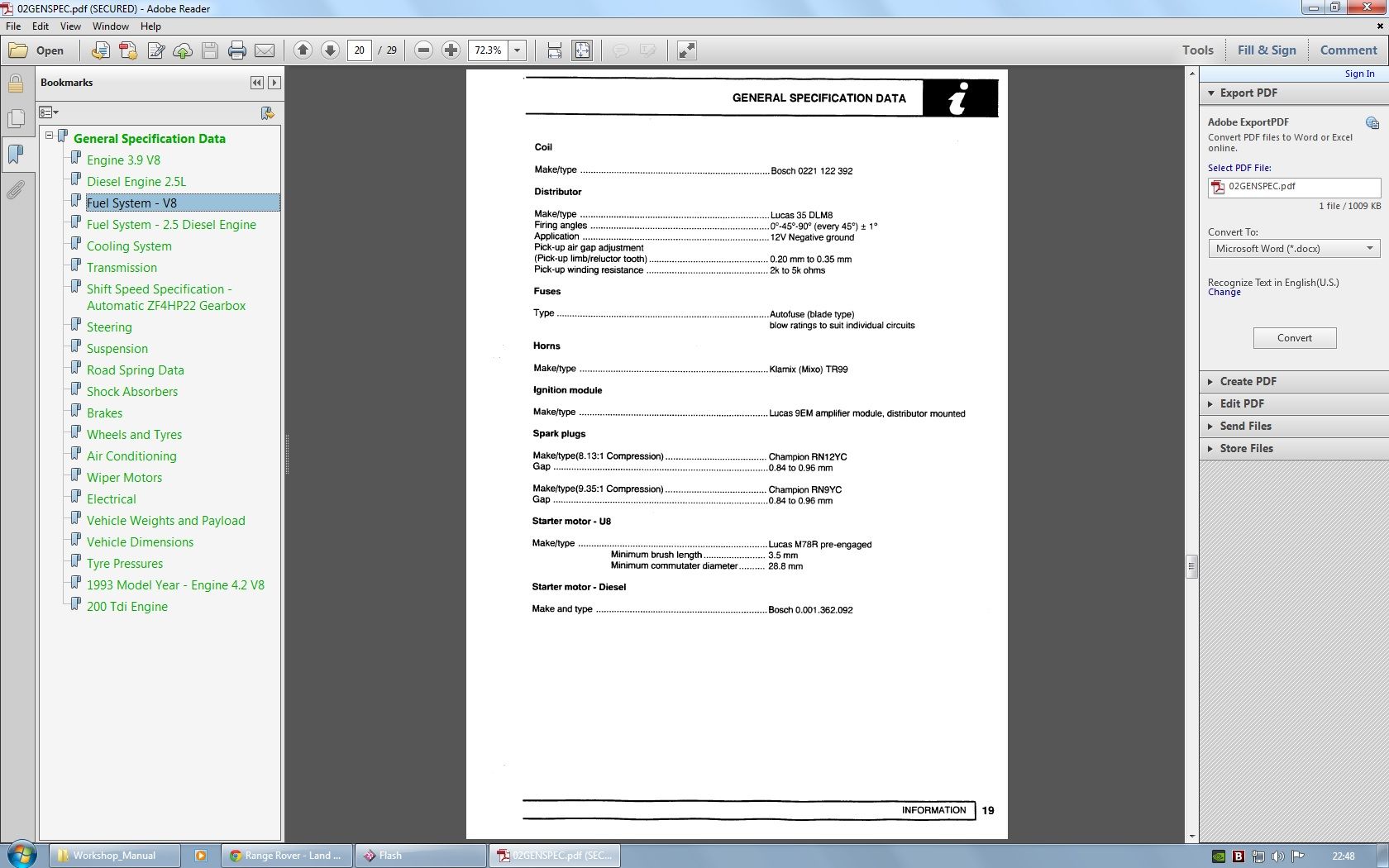This screenshot has height=868, width=1389.
Task: Open the Diesel Engine 2.5L bookmark
Action: 136,182
